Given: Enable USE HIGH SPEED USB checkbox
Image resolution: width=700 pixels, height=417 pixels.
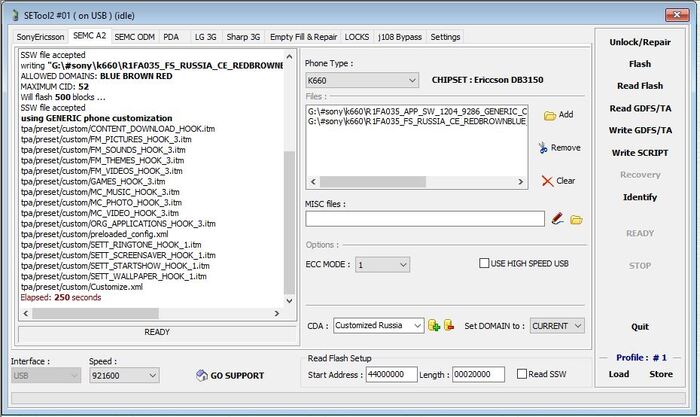Looking at the screenshot, I should coord(484,263).
